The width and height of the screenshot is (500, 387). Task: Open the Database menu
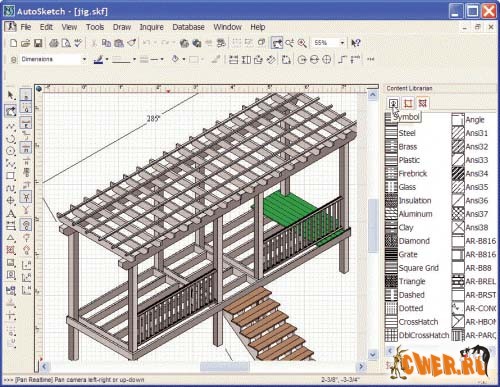point(188,27)
